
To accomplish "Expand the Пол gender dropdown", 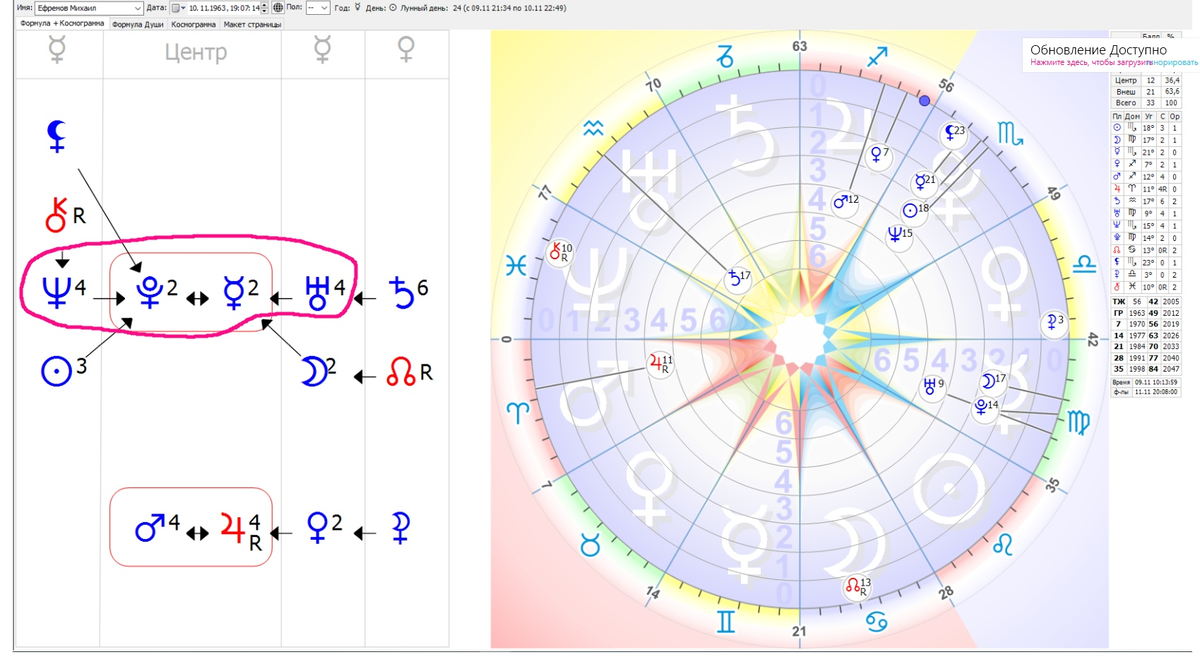I will coord(322,7).
